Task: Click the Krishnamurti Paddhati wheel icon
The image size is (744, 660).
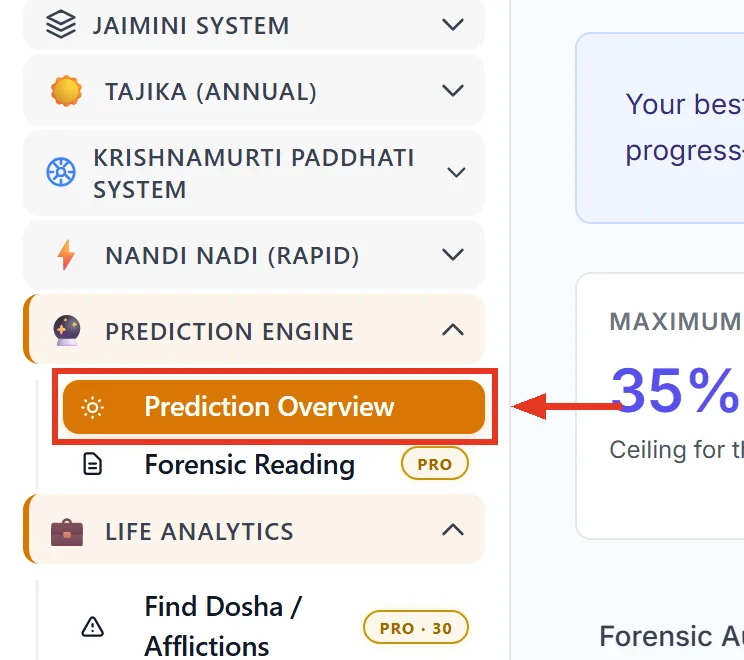Action: tap(61, 172)
